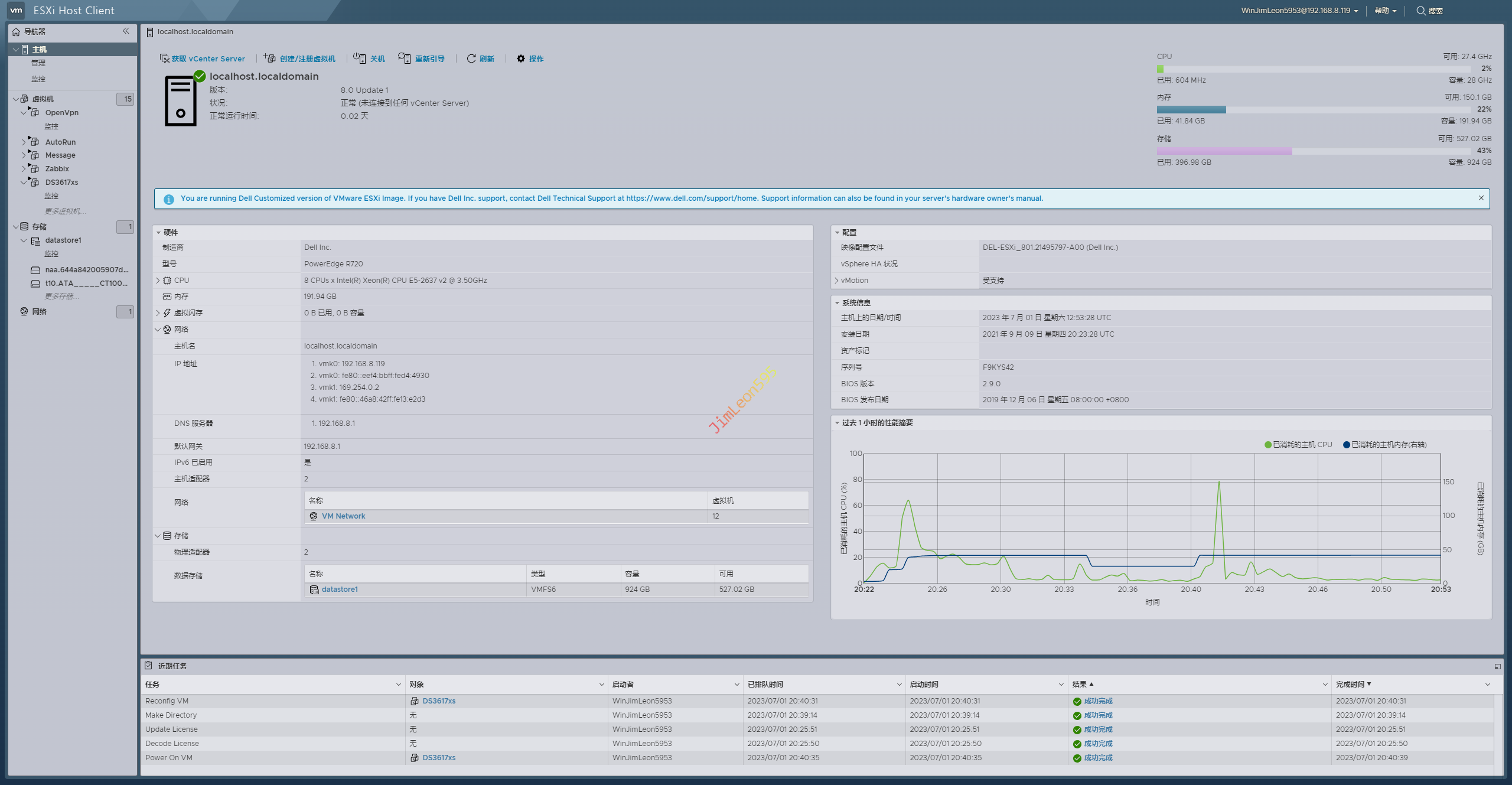Maximize the Recent Tasks panel
The image size is (1512, 785).
click(x=1497, y=666)
